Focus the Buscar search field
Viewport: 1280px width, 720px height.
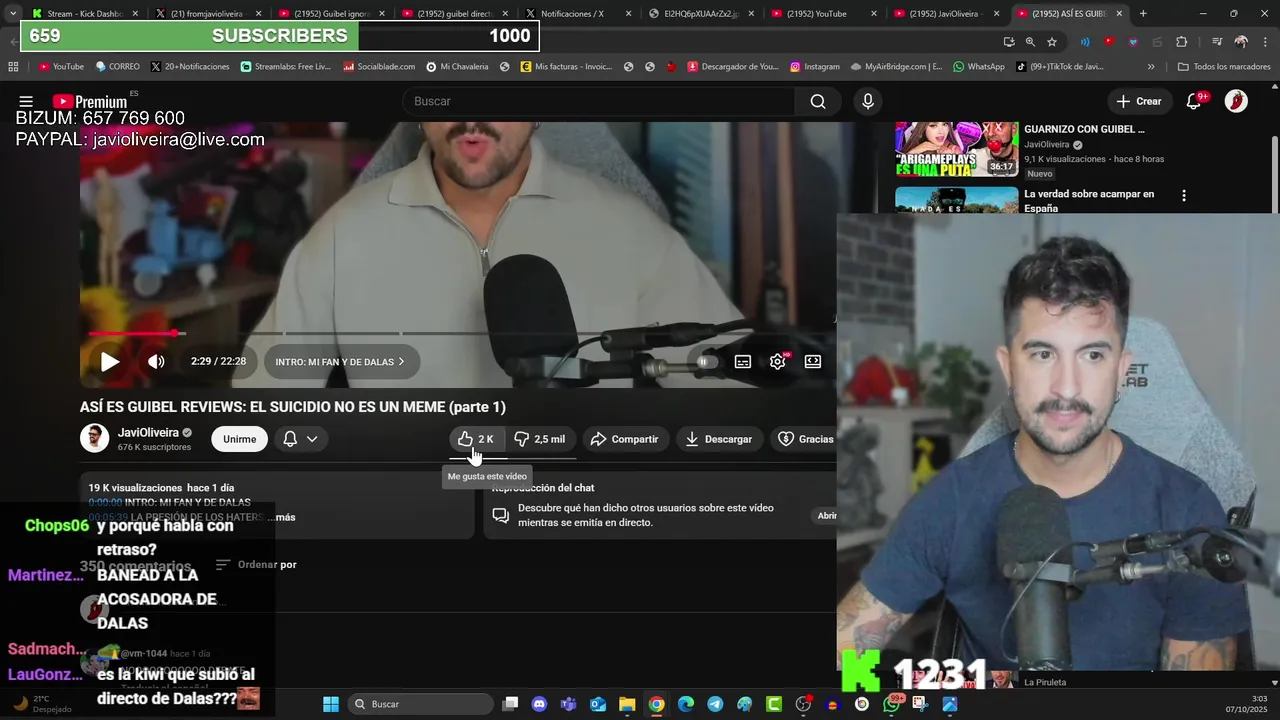click(x=600, y=101)
